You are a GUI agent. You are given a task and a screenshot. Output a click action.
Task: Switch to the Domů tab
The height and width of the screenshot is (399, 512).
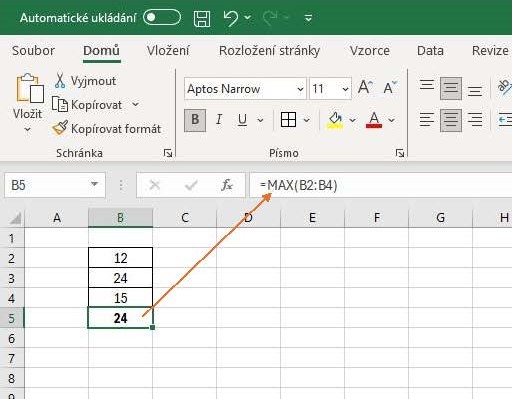pyautogui.click(x=101, y=51)
